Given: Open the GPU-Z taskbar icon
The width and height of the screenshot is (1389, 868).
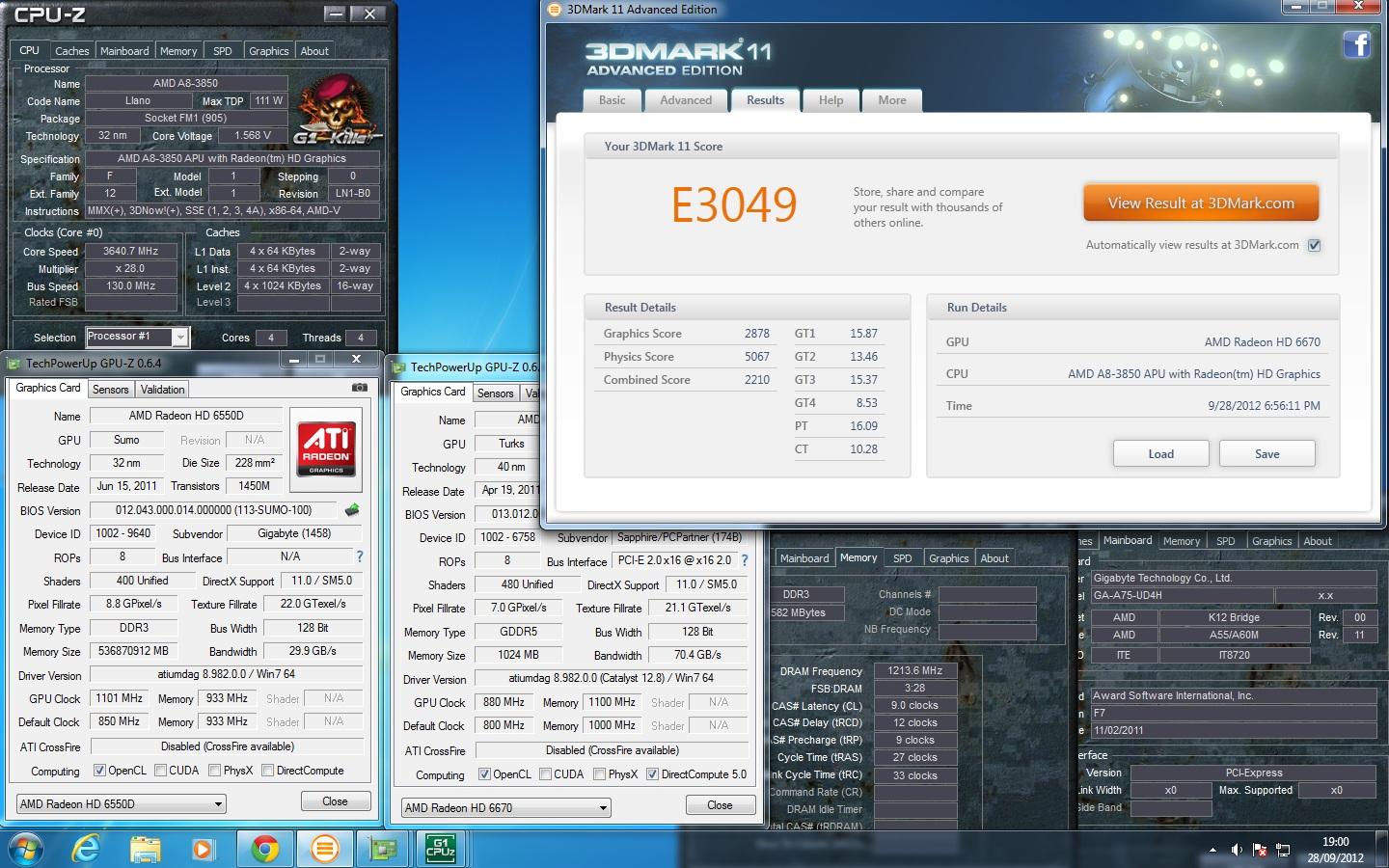Looking at the screenshot, I should [x=383, y=849].
